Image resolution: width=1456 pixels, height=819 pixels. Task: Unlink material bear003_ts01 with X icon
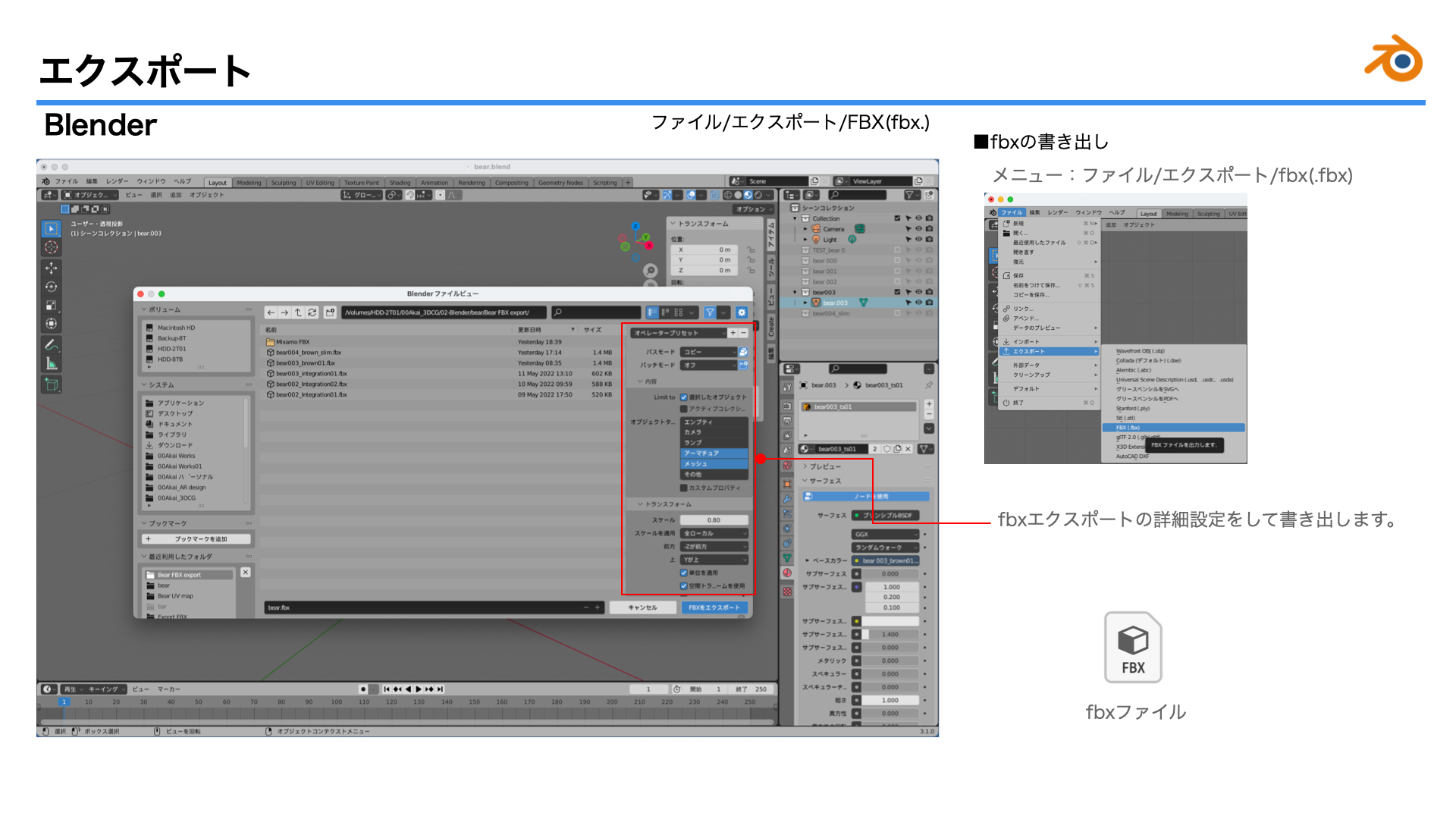pyautogui.click(x=908, y=449)
